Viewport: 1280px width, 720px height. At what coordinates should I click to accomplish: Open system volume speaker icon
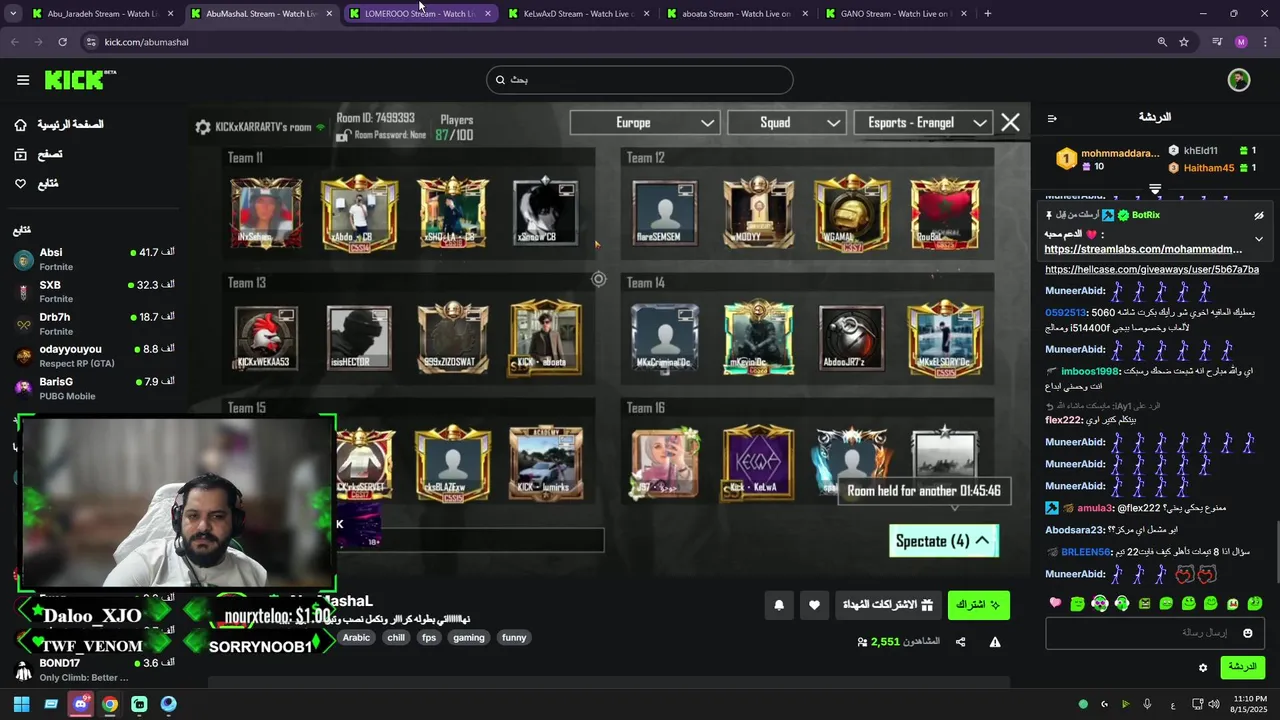(1213, 704)
